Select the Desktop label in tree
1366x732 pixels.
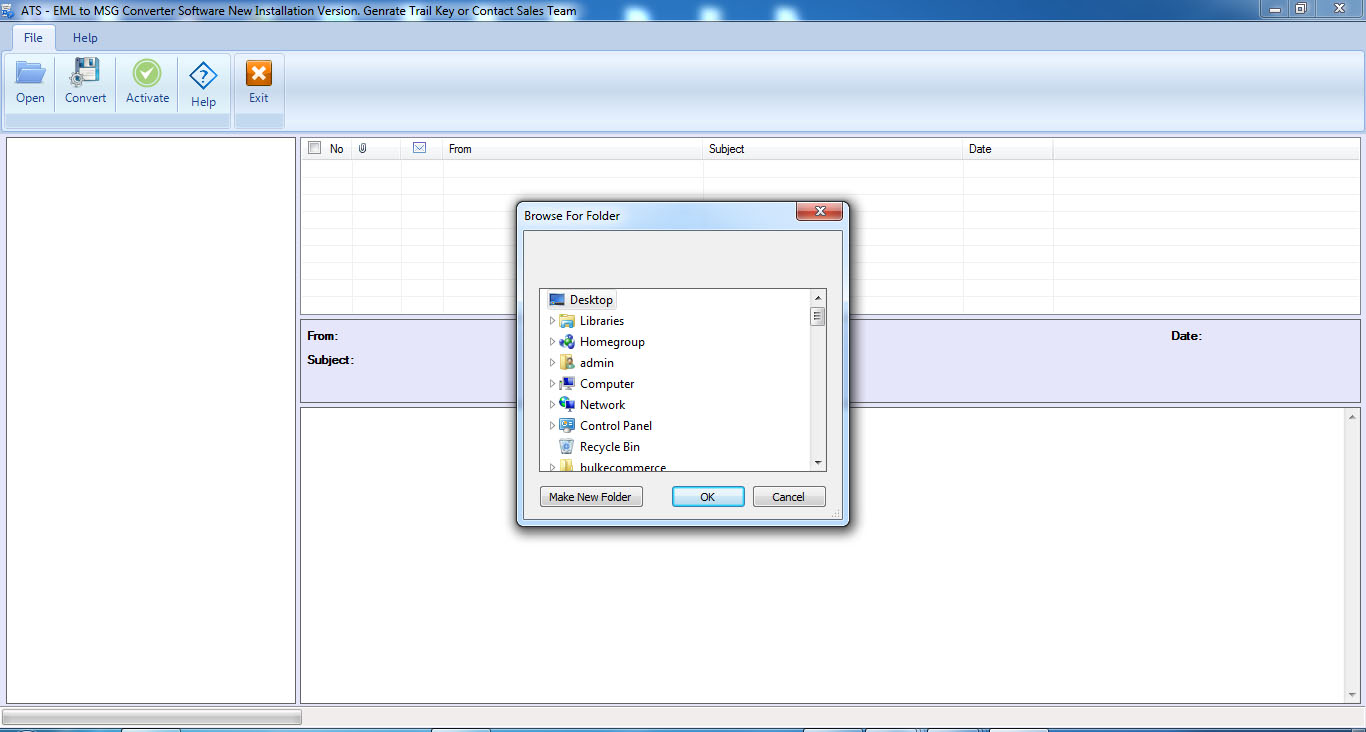[591, 300]
